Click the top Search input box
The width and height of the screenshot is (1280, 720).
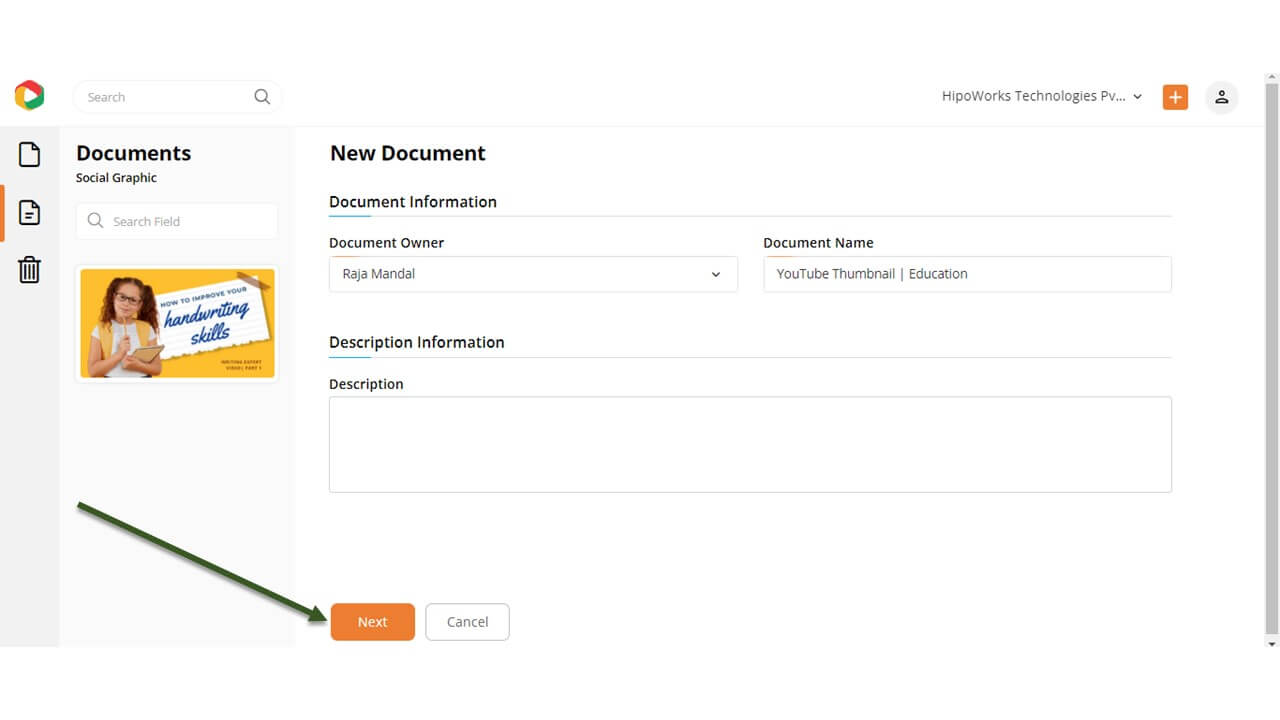pos(165,97)
